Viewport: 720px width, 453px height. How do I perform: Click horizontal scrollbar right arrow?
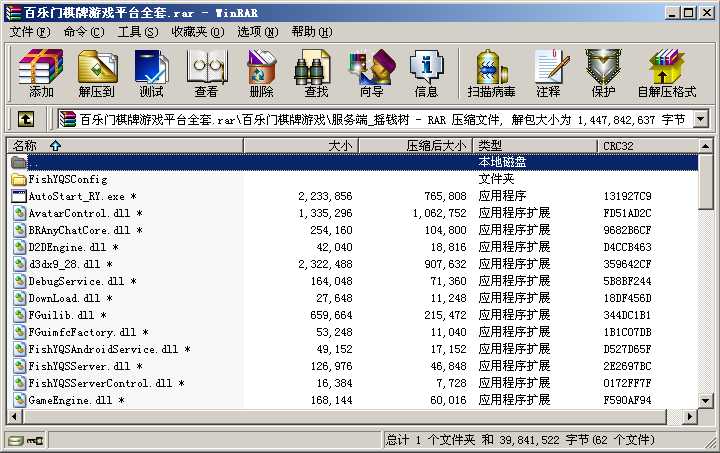click(x=690, y=417)
